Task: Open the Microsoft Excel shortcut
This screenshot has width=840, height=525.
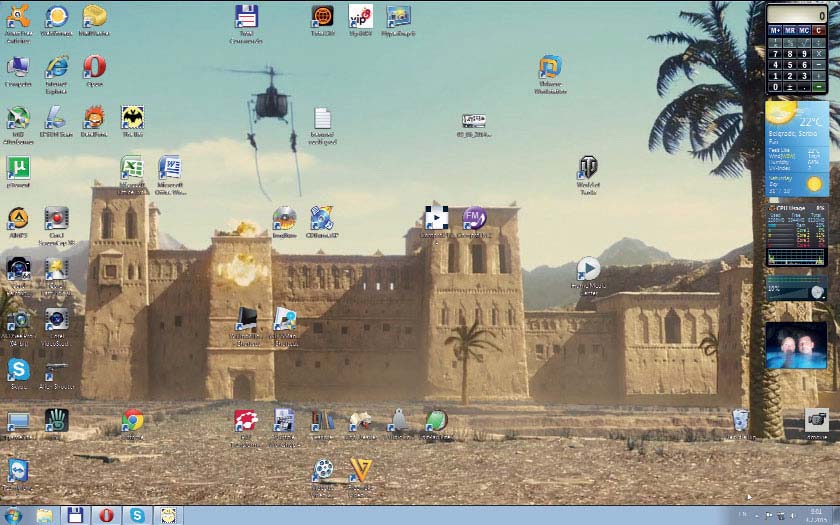Action: pos(132,168)
